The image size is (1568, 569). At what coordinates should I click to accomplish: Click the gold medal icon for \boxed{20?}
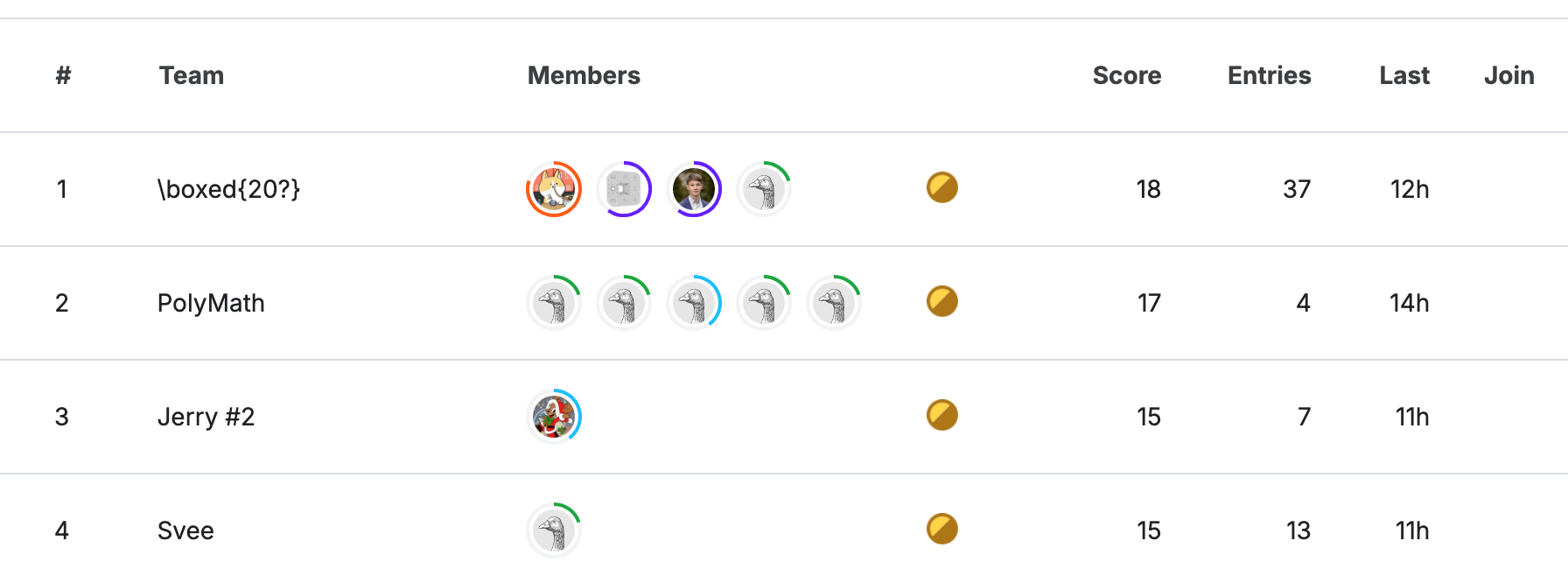[x=942, y=187]
